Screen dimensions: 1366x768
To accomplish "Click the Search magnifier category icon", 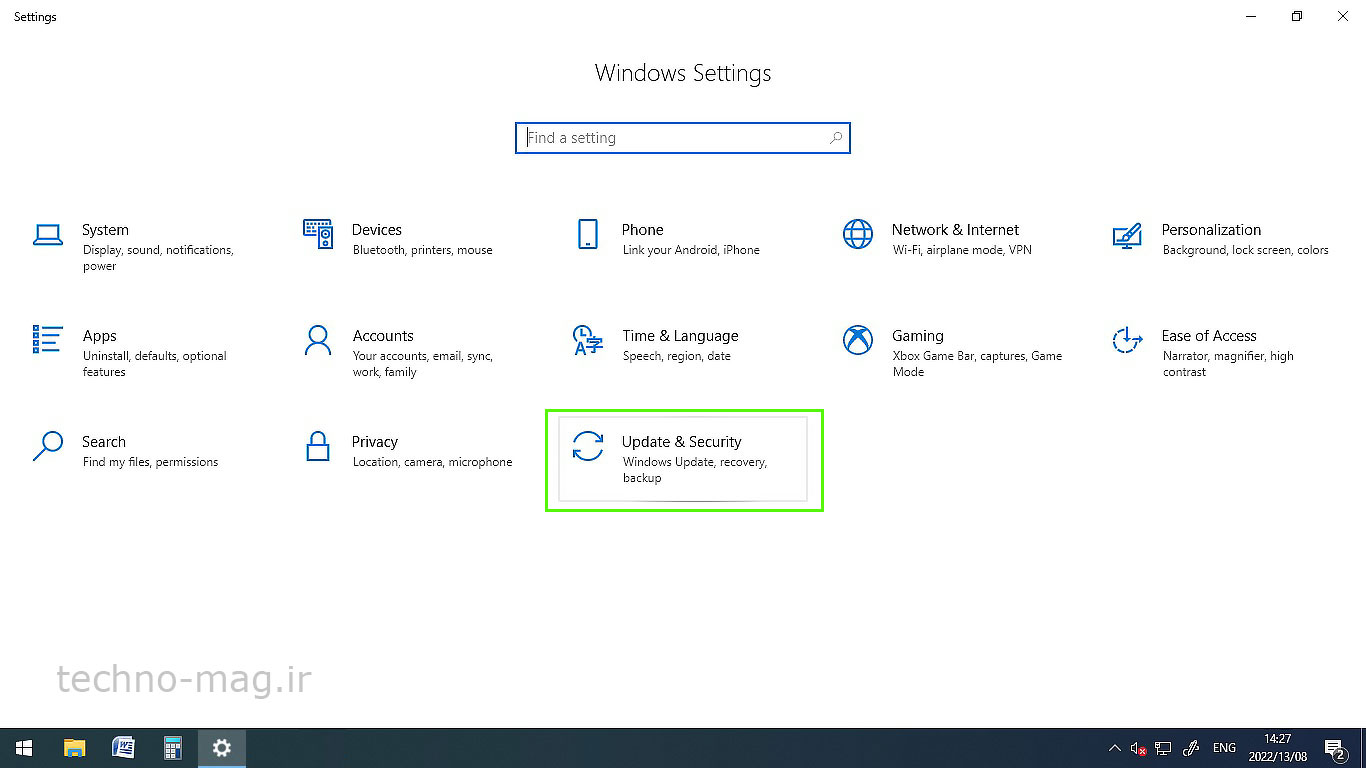I will point(48,446).
